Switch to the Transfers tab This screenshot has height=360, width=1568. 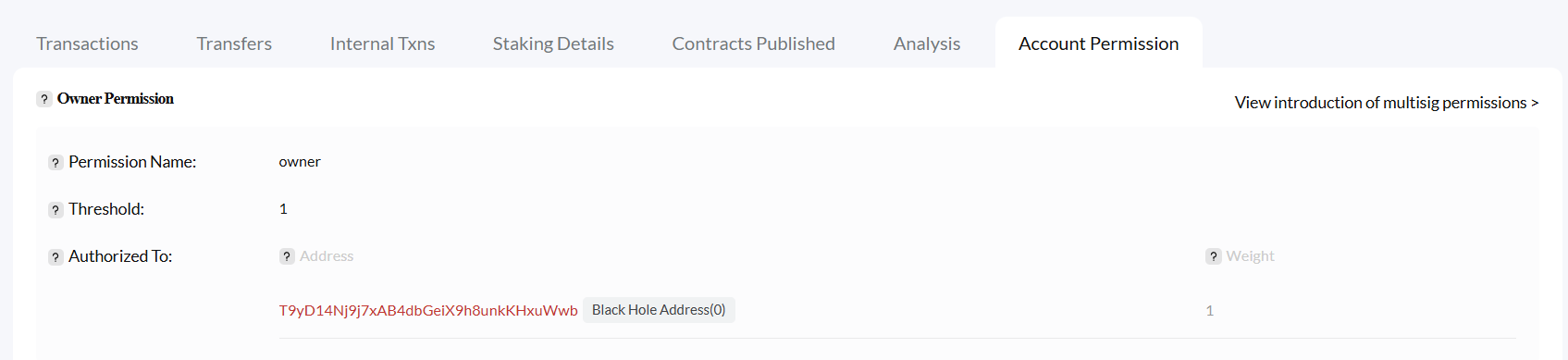coord(234,43)
